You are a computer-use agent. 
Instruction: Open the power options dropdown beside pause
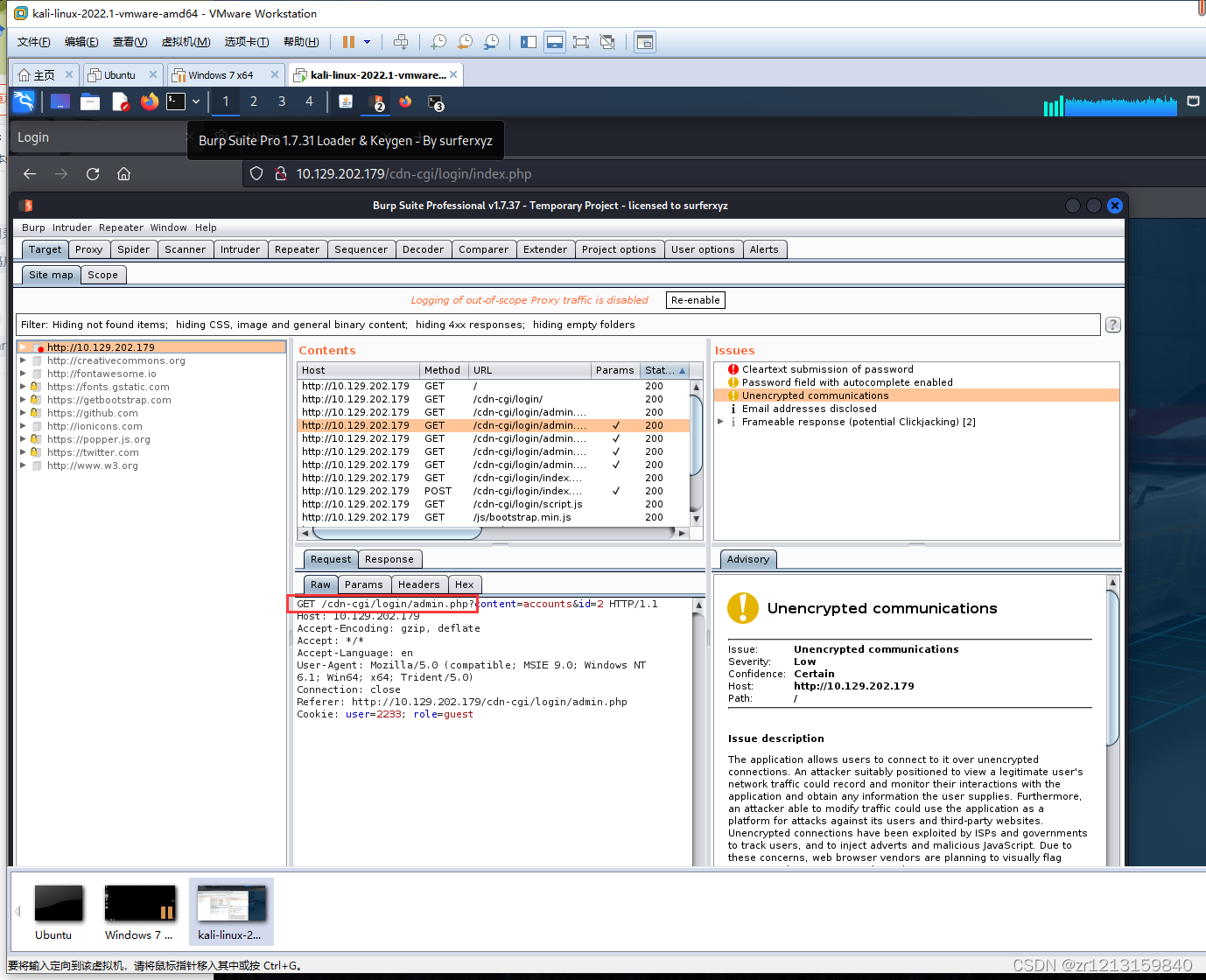[368, 42]
